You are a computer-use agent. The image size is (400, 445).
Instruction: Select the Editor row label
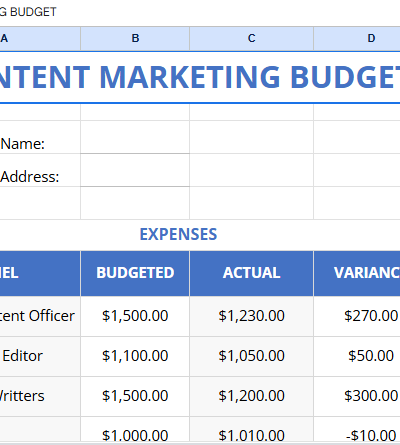click(x=40, y=356)
